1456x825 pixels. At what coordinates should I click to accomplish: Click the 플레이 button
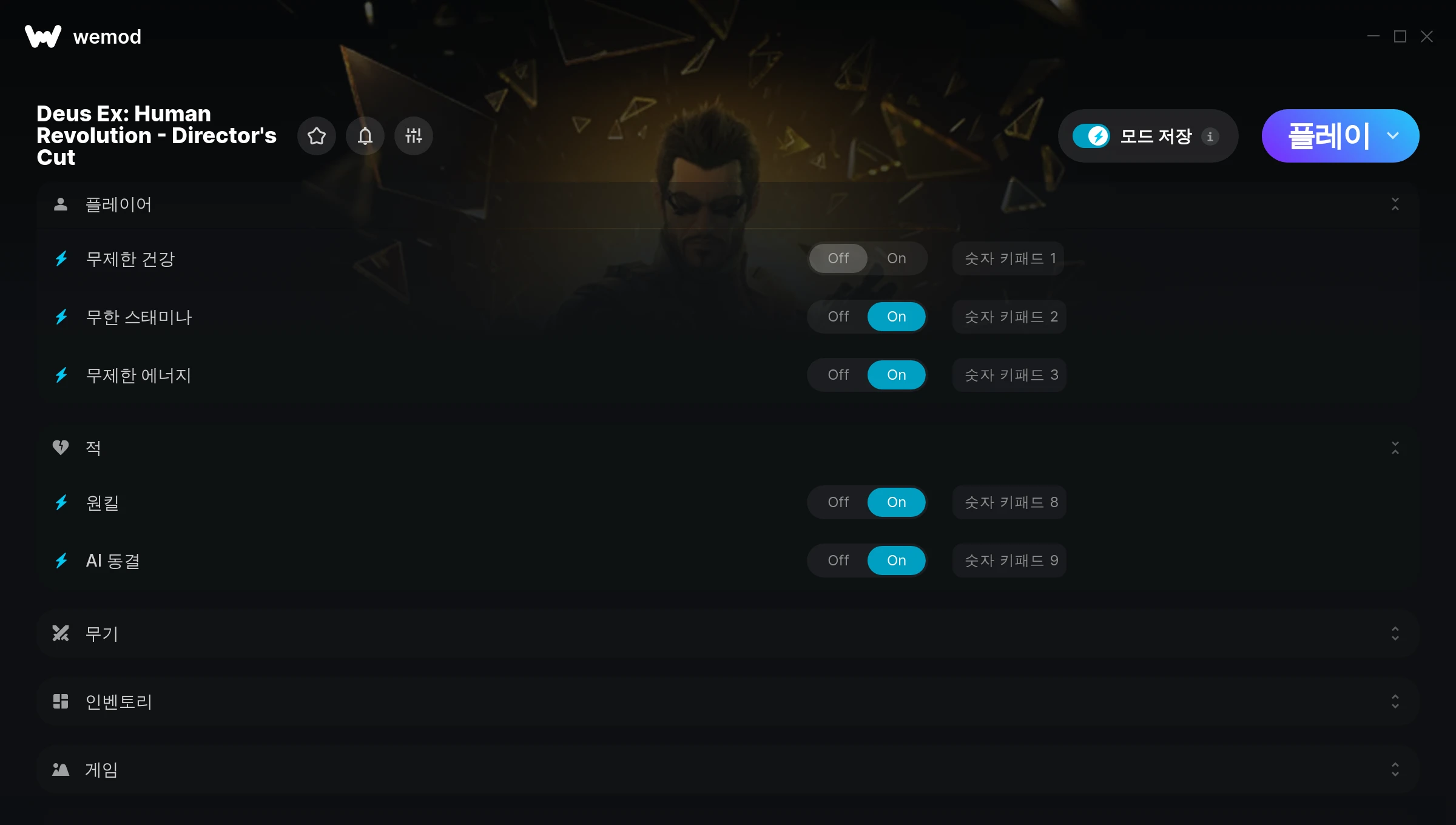coord(1329,136)
